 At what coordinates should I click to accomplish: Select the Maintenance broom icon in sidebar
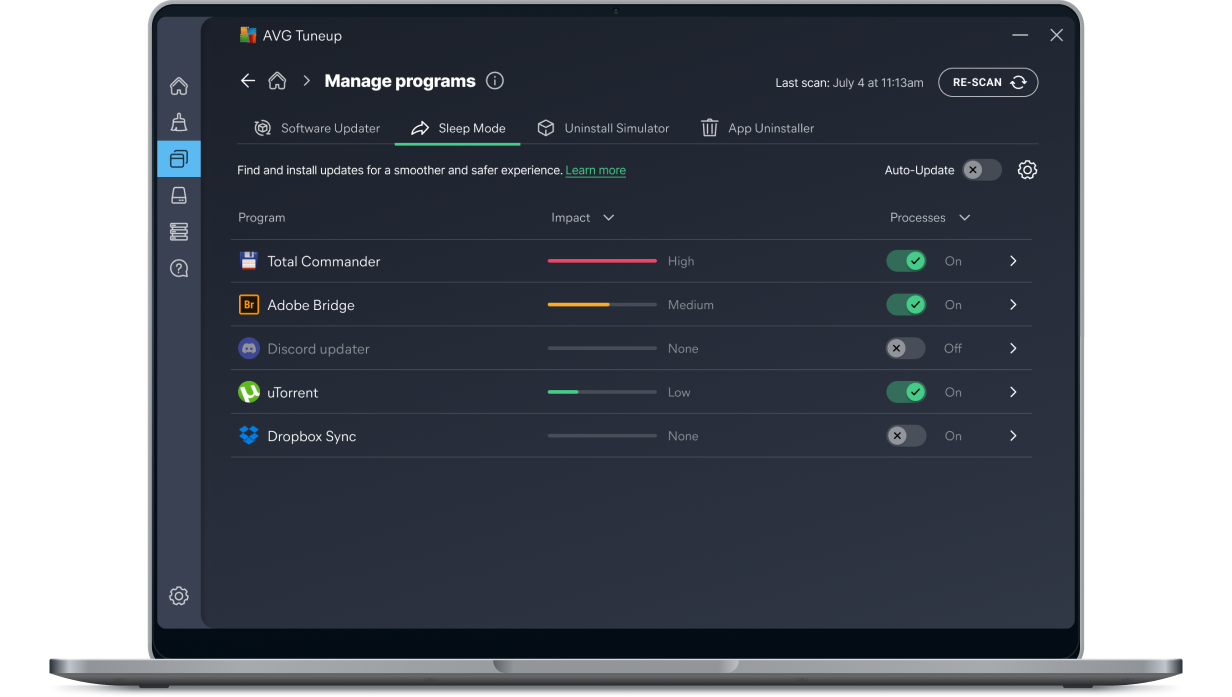point(179,122)
